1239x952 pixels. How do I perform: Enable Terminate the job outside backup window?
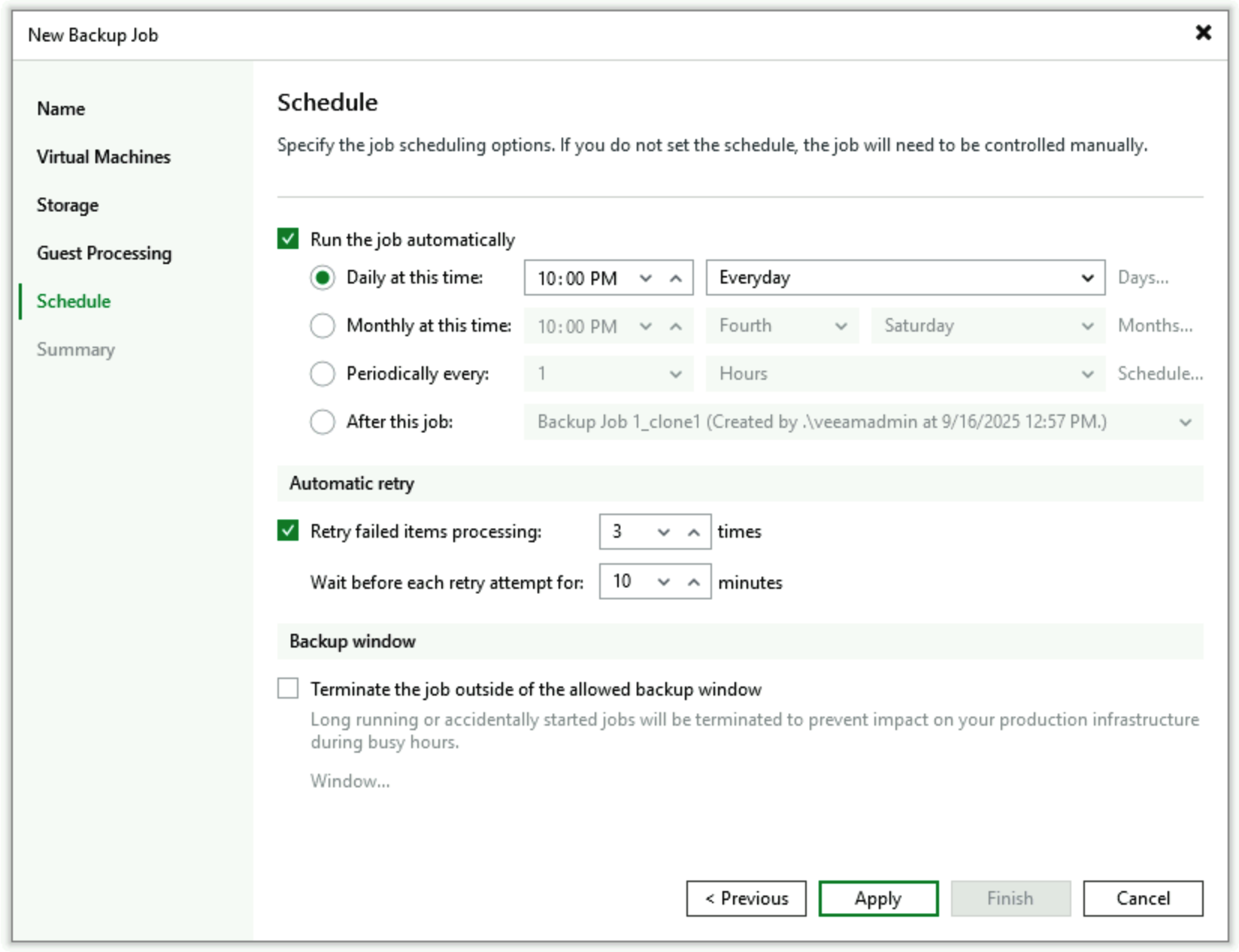288,689
